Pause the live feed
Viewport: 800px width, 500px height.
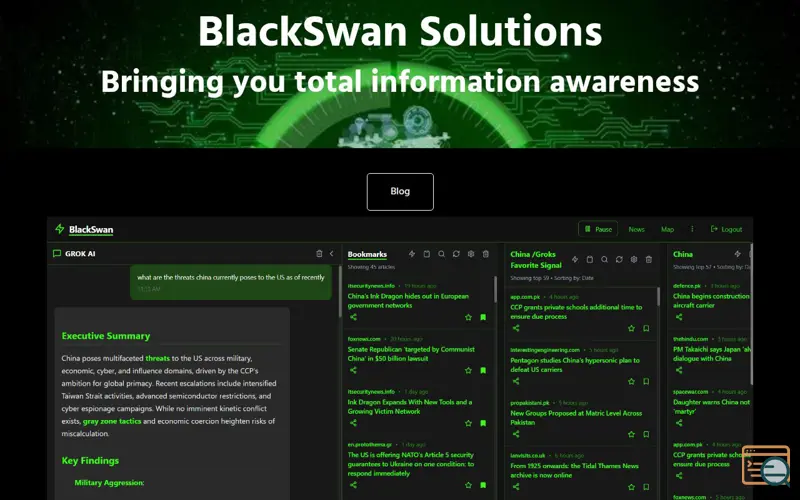[x=598, y=229]
